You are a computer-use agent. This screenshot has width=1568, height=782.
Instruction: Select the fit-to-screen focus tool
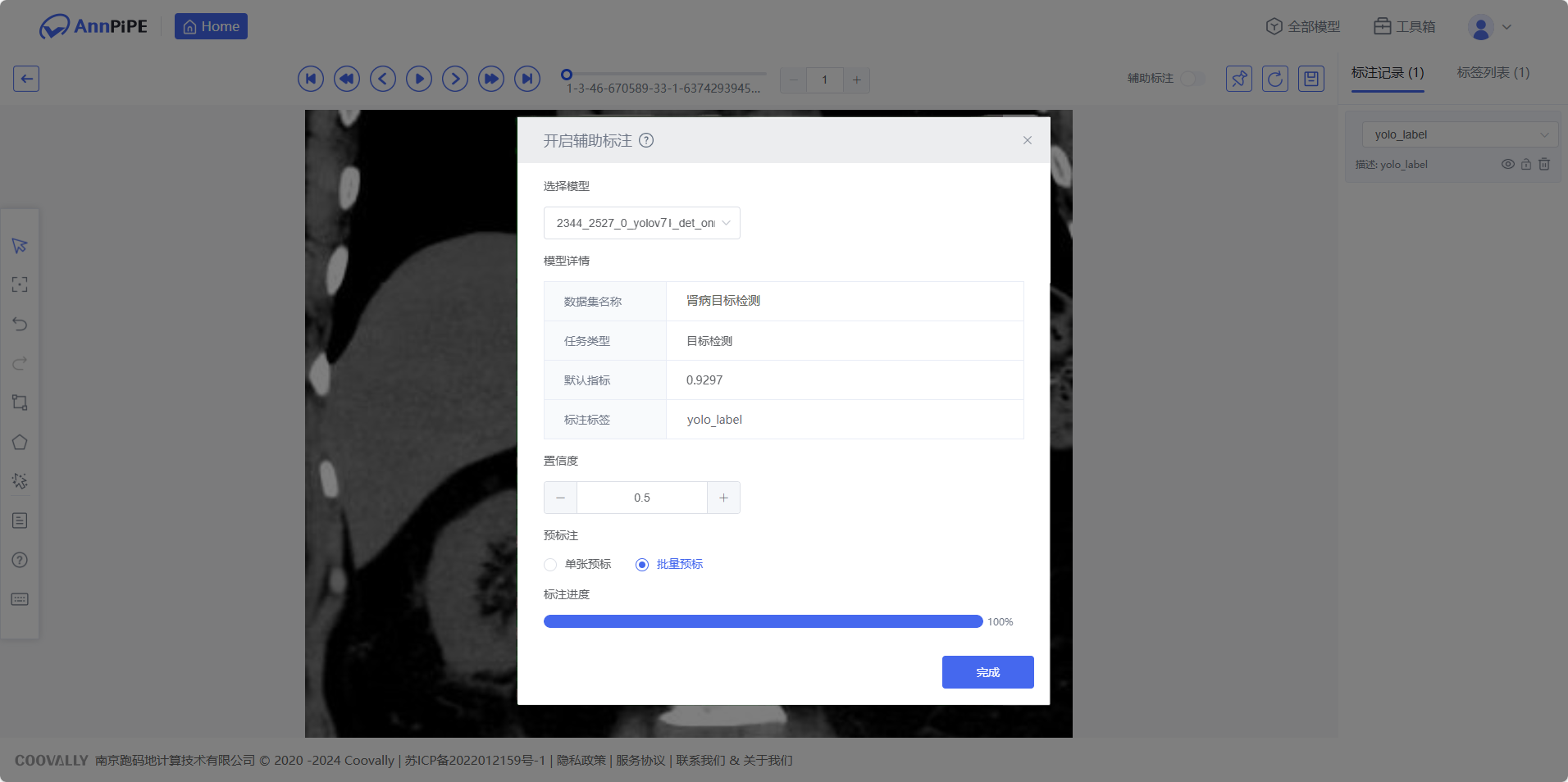coord(20,284)
